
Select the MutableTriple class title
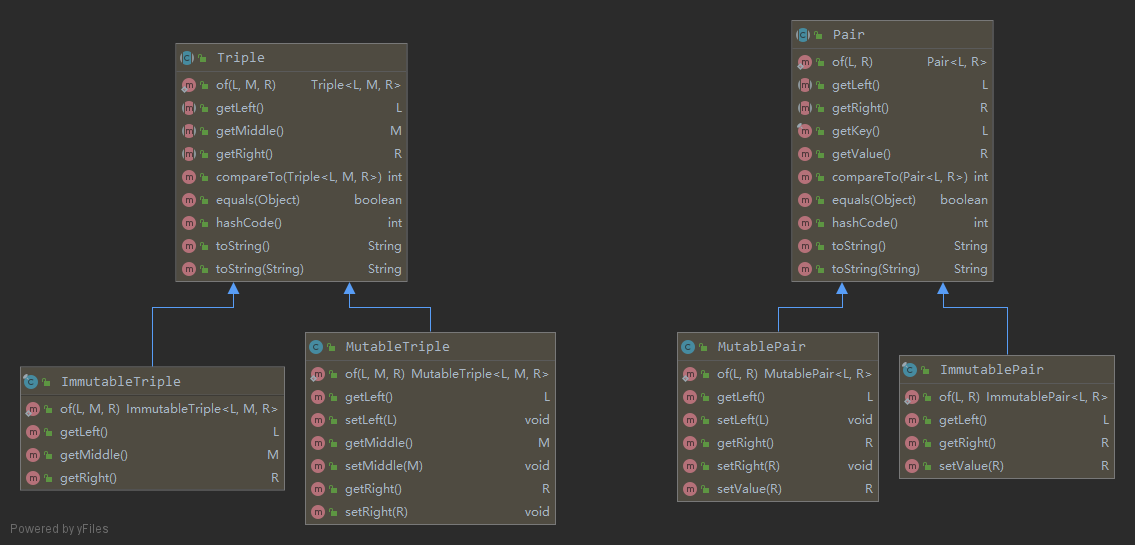click(x=397, y=347)
